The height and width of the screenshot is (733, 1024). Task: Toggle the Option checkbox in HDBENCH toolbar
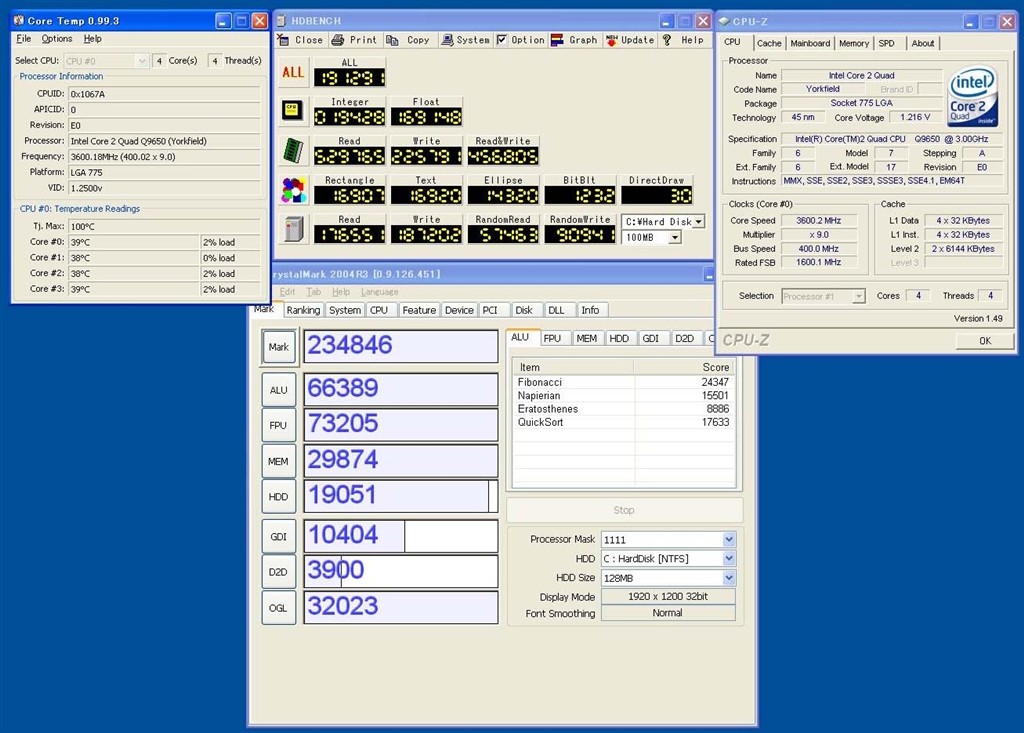point(502,40)
